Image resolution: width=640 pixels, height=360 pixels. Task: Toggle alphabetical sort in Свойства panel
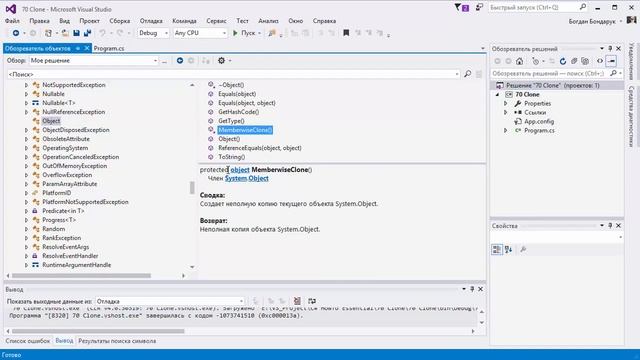click(x=508, y=249)
